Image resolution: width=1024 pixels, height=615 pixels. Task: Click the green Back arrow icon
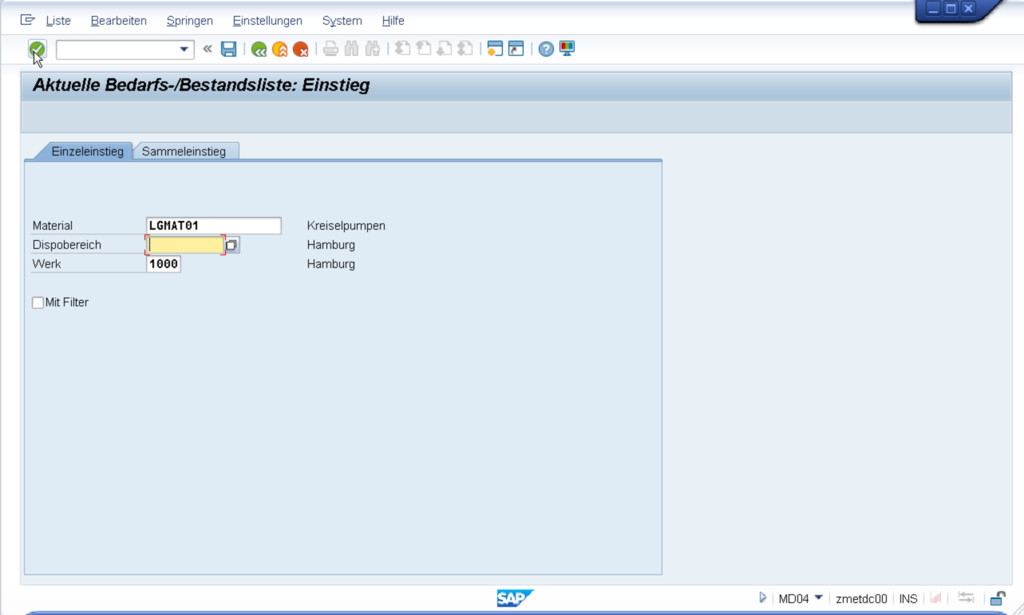(x=259, y=49)
